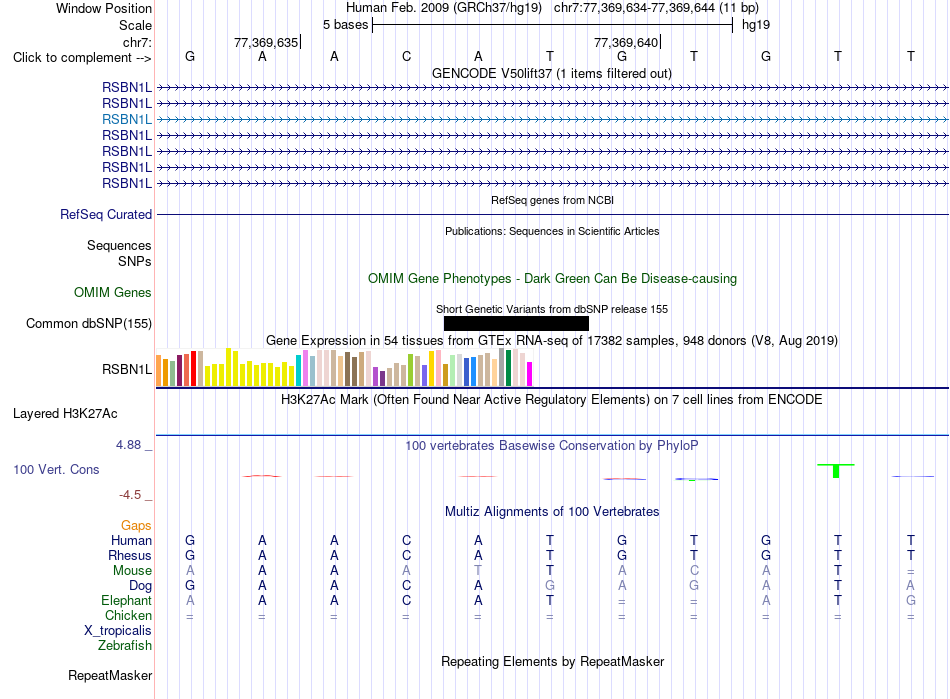Click 'Multiz Alignments of 100 Vertebrates' title
Viewport: 950px width, 699px height.
pyautogui.click(x=552, y=511)
